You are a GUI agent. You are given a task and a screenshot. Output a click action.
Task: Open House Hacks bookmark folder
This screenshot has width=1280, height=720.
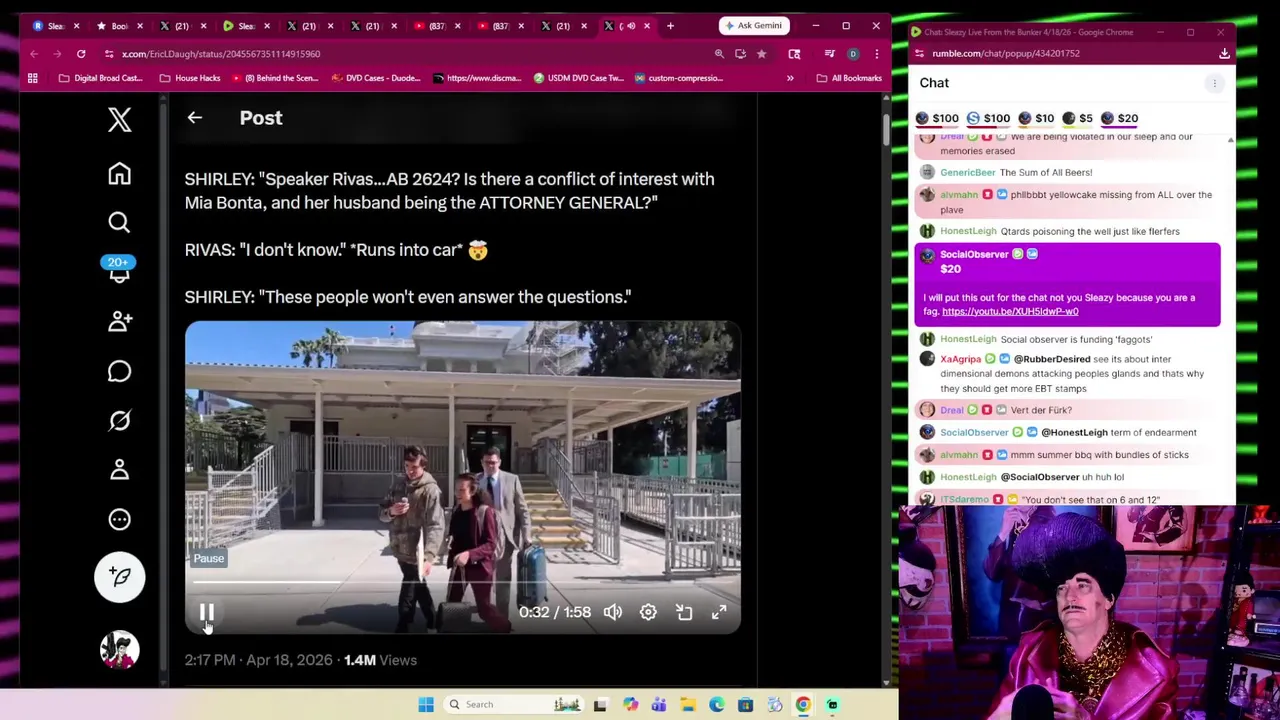[x=190, y=78]
